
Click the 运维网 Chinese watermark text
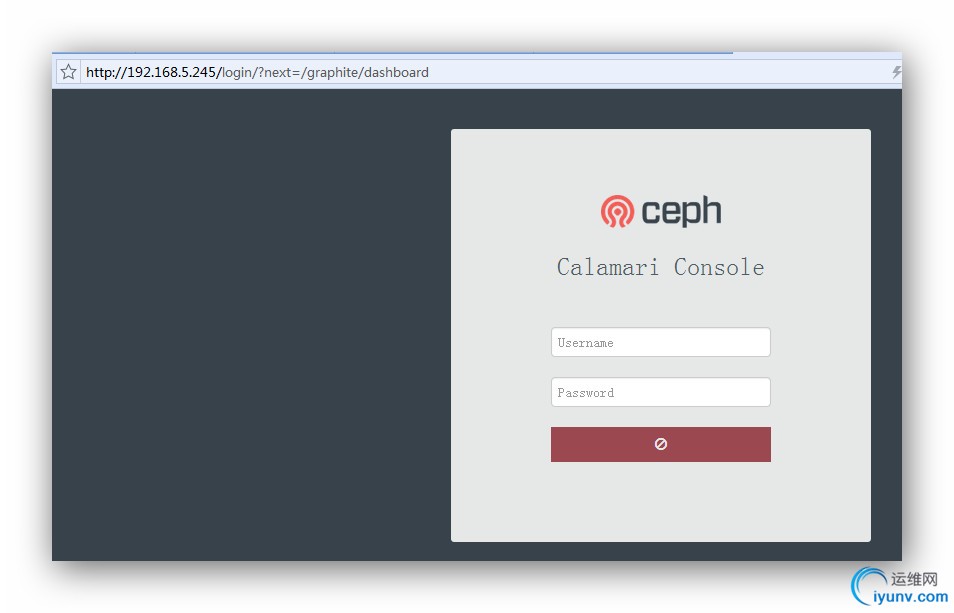[x=914, y=579]
